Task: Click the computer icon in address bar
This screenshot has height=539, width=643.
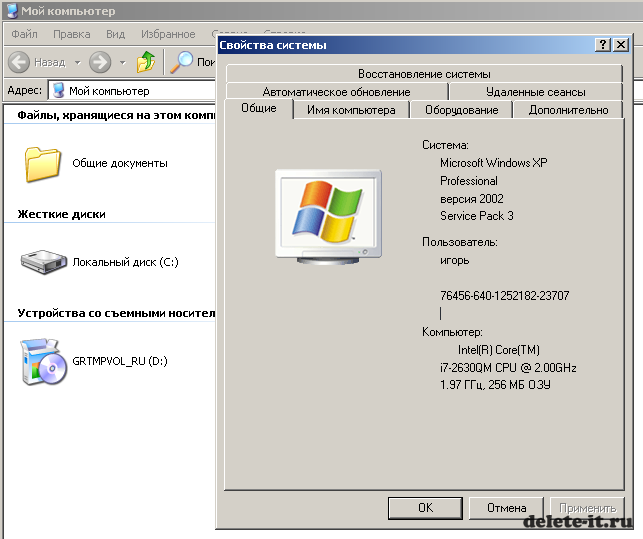Action: pyautogui.click(x=59, y=90)
